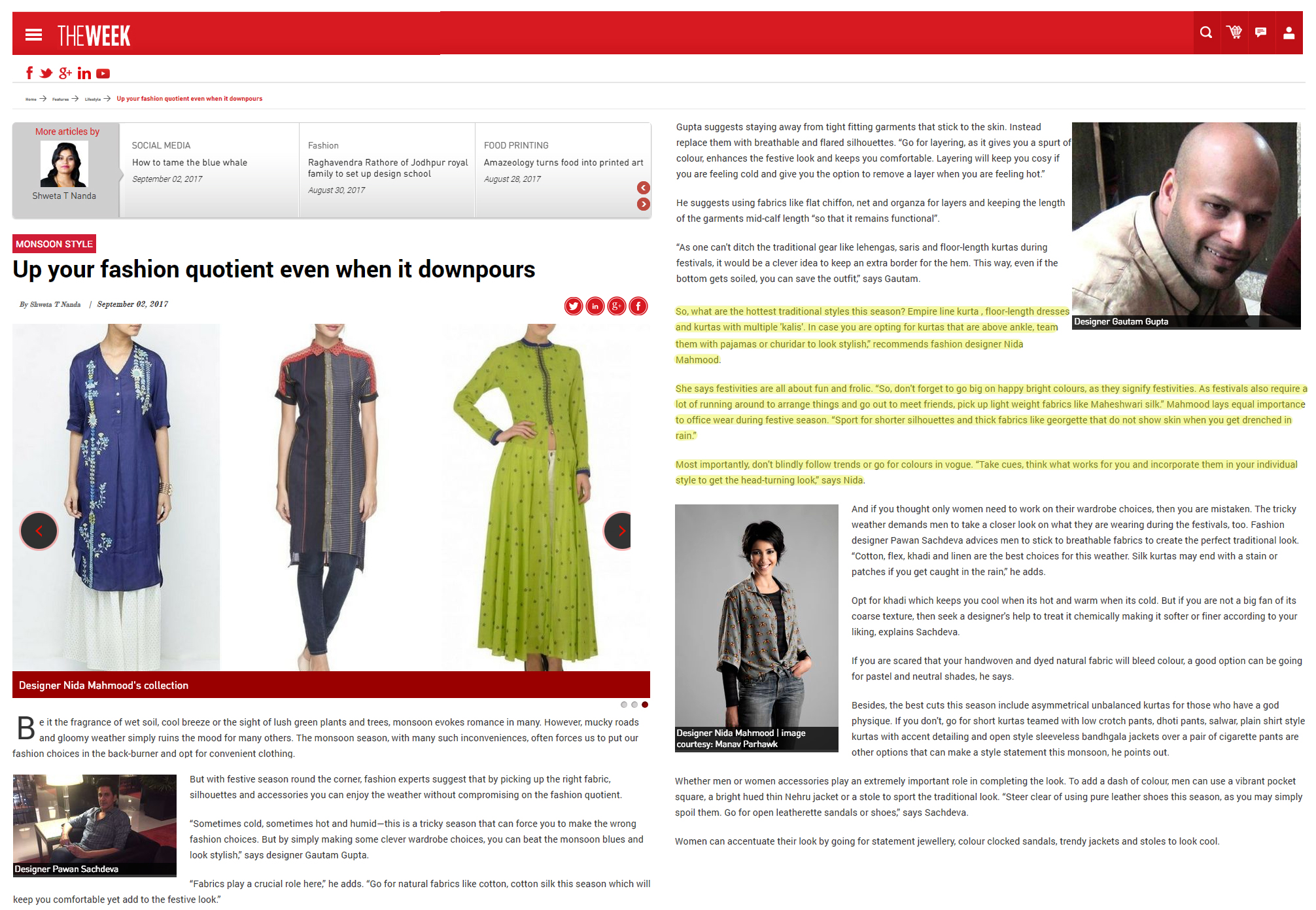Screen dimensions: 1316x910
Task: Share article on Google Plus round button
Action: (617, 306)
